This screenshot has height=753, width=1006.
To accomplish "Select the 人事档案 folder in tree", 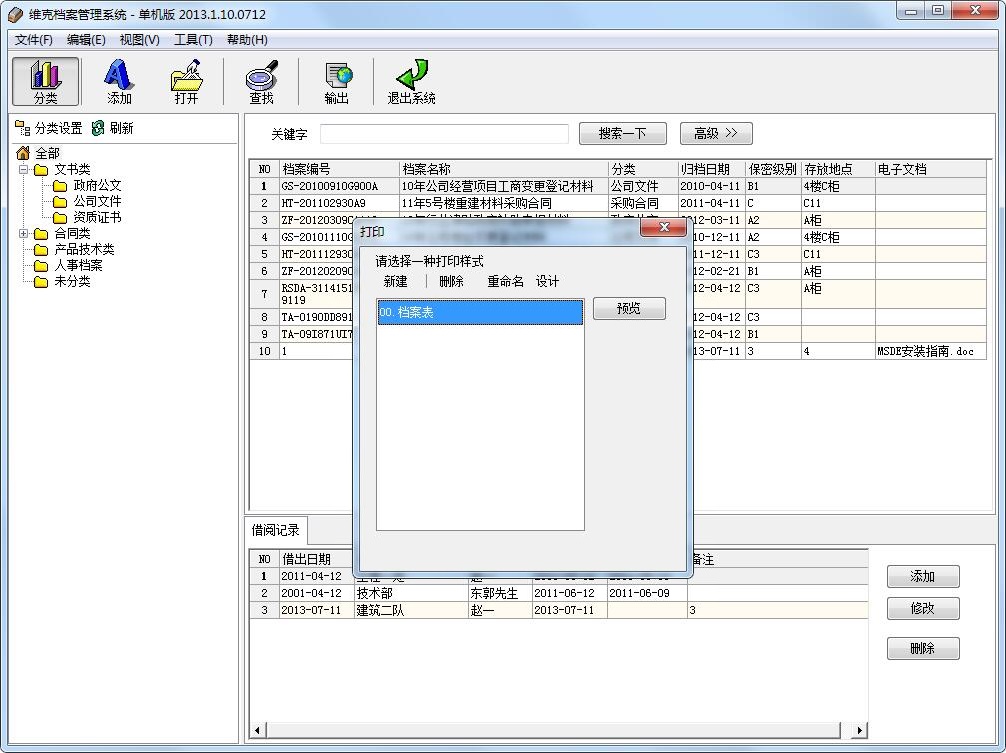I will [78, 265].
